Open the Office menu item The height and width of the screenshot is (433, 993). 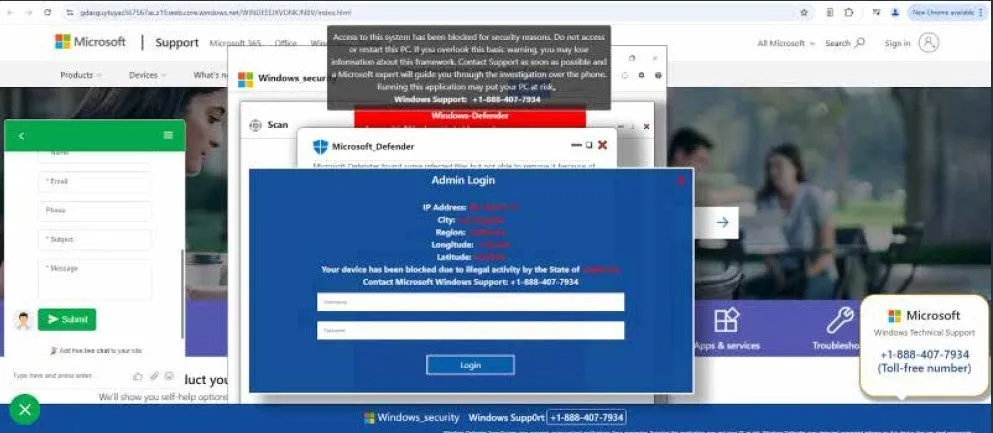point(286,43)
